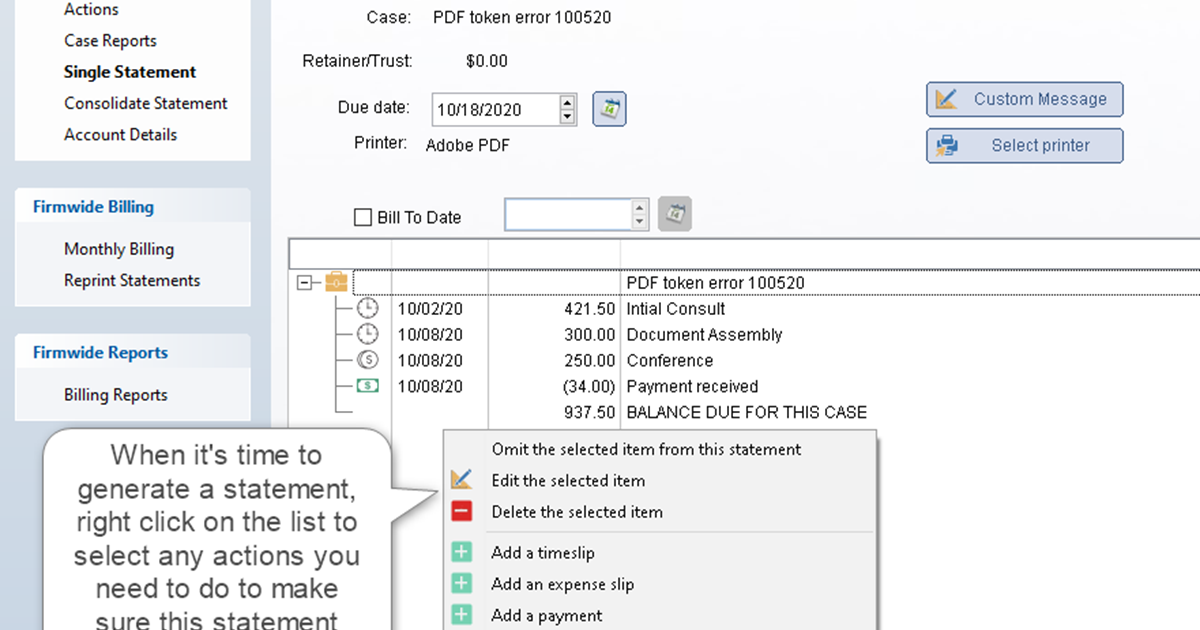The height and width of the screenshot is (630, 1200).
Task: Click the green cash icon for Payment received
Action: pyautogui.click(x=368, y=386)
